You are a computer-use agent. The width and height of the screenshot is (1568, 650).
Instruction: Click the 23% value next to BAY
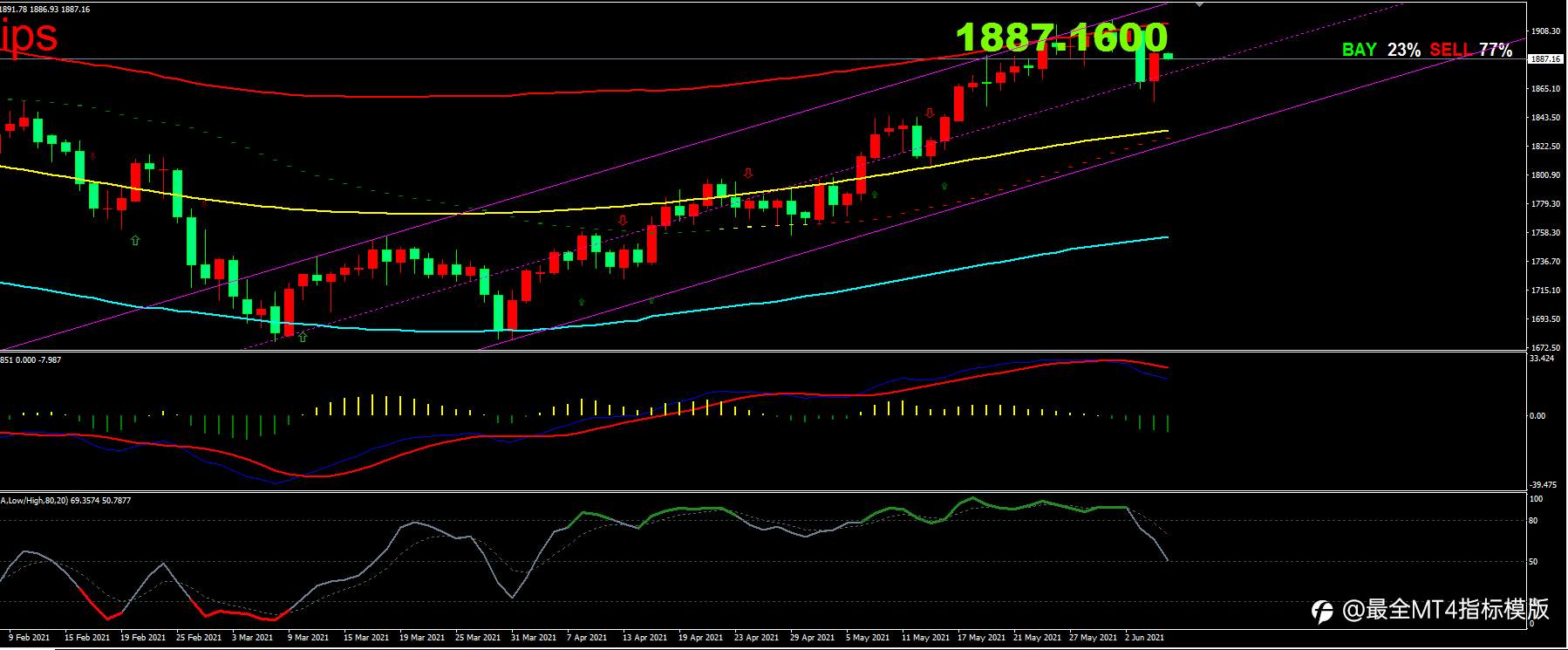click(1404, 50)
